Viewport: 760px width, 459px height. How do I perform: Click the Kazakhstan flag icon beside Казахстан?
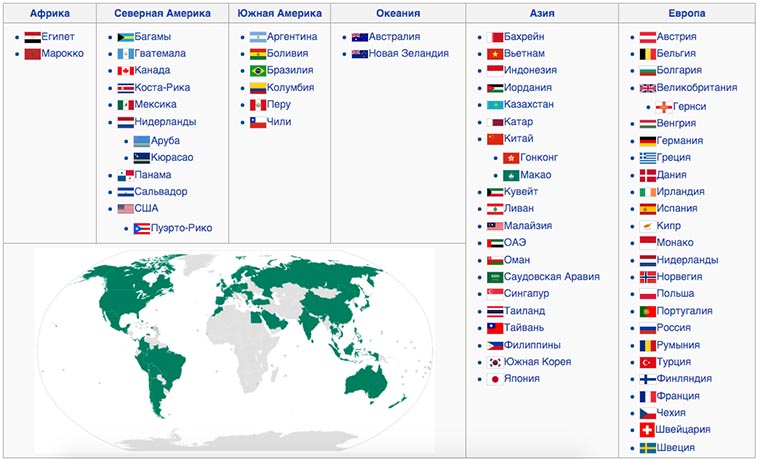pyautogui.click(x=495, y=105)
